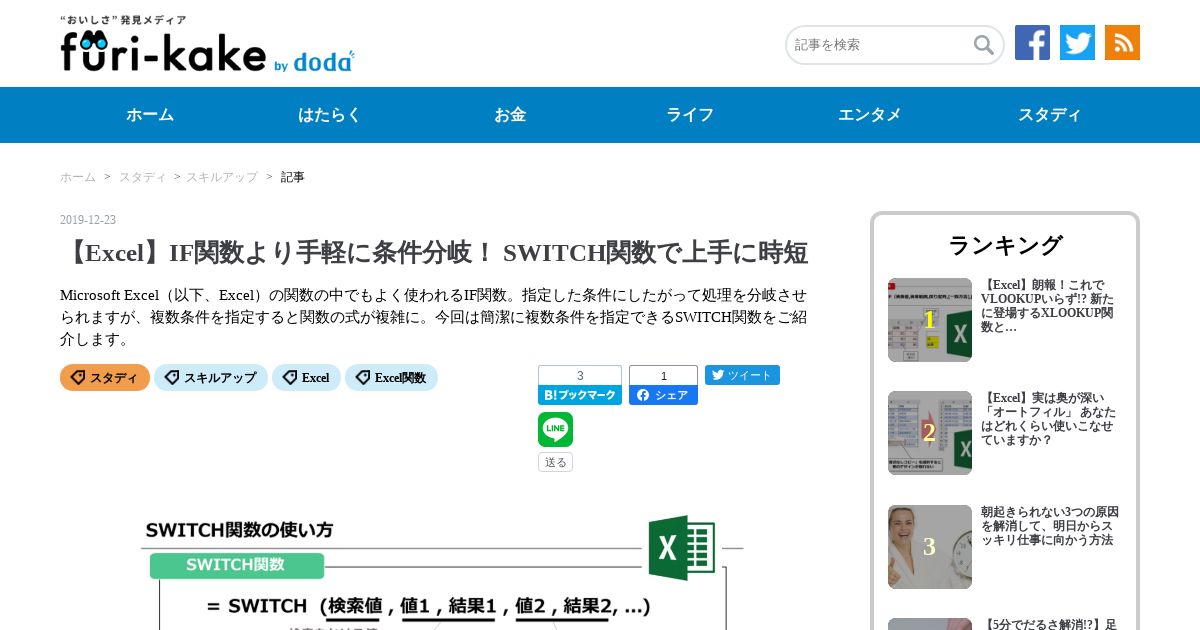Viewport: 1200px width, 630px height.
Task: Click the ランキング heading
Action: pos(1005,245)
